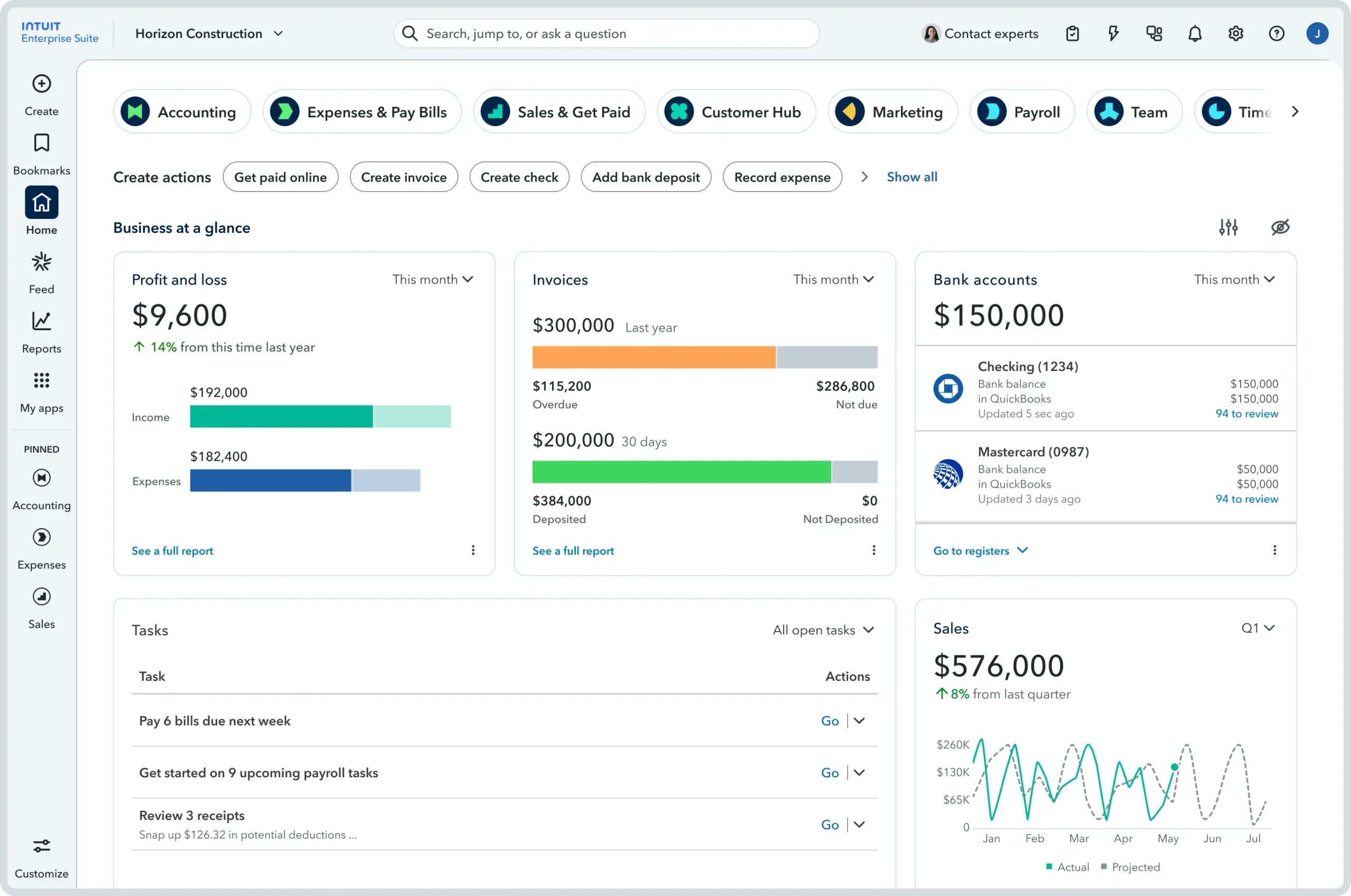Expand Horizon Construction company switcher

[209, 34]
